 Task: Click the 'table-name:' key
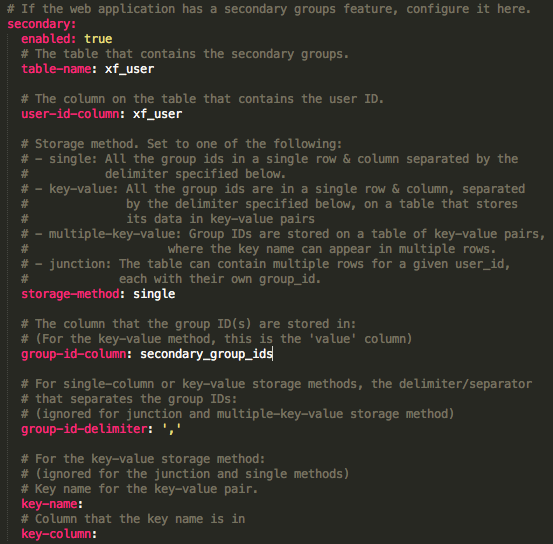[59, 69]
